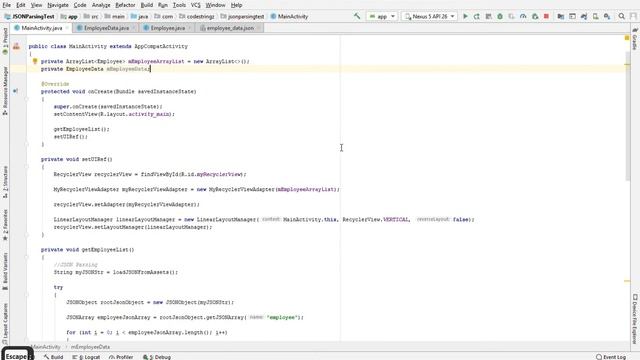Click the Make Project hammer icon
The image size is (640, 360).
click(357, 16)
